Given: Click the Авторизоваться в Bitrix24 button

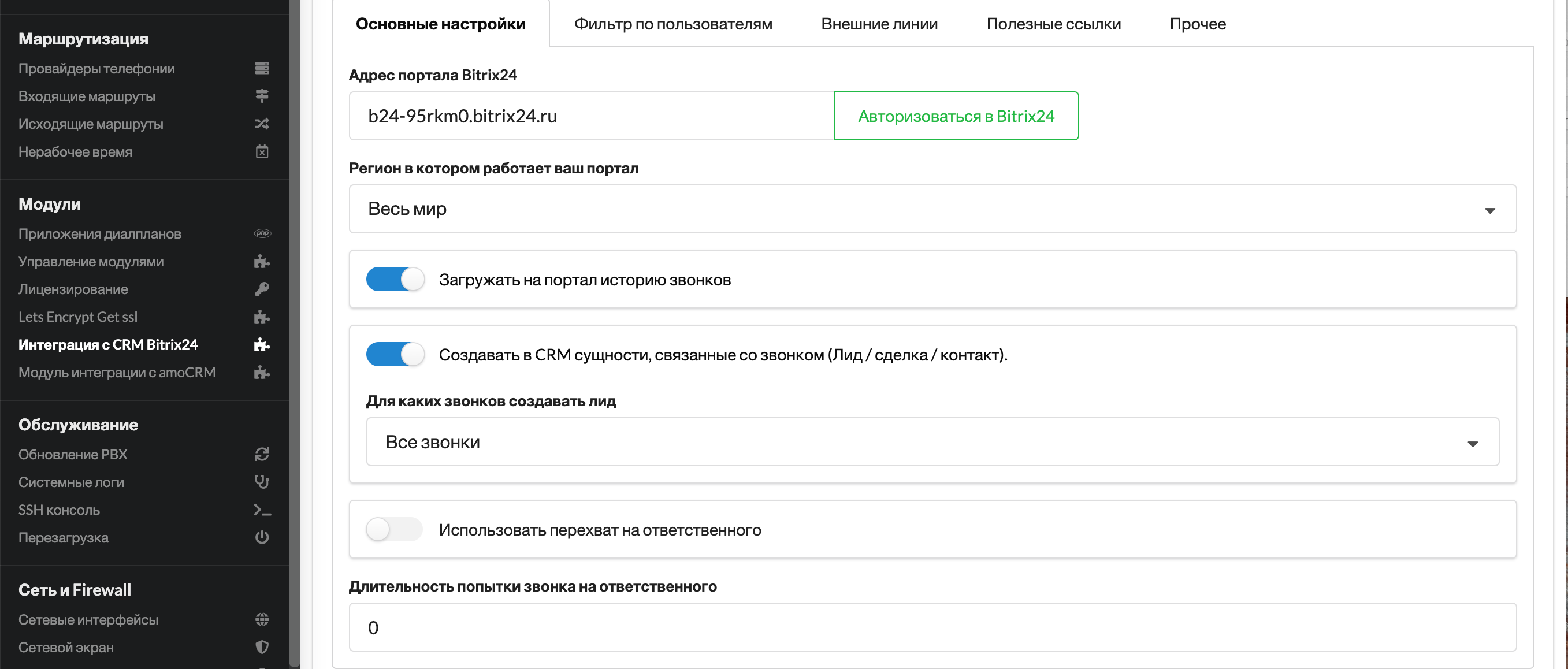Looking at the screenshot, I should pos(956,116).
